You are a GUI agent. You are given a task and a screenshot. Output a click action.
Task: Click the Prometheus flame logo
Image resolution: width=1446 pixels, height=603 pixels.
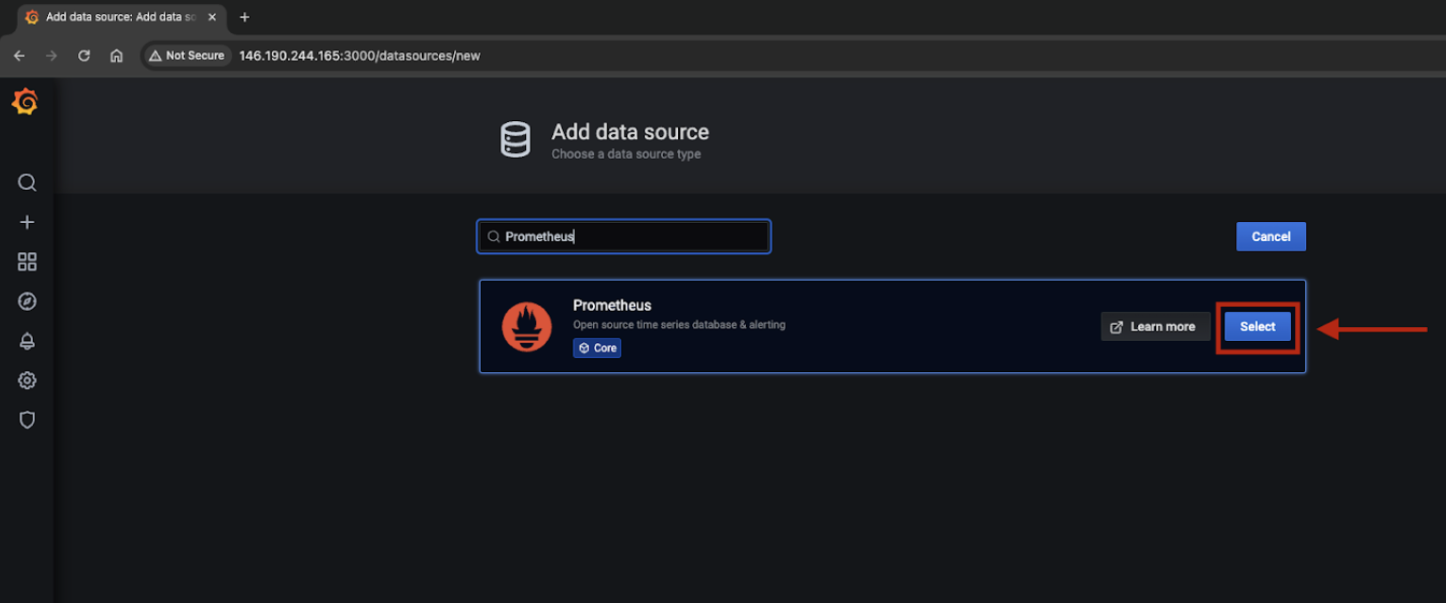[526, 327]
